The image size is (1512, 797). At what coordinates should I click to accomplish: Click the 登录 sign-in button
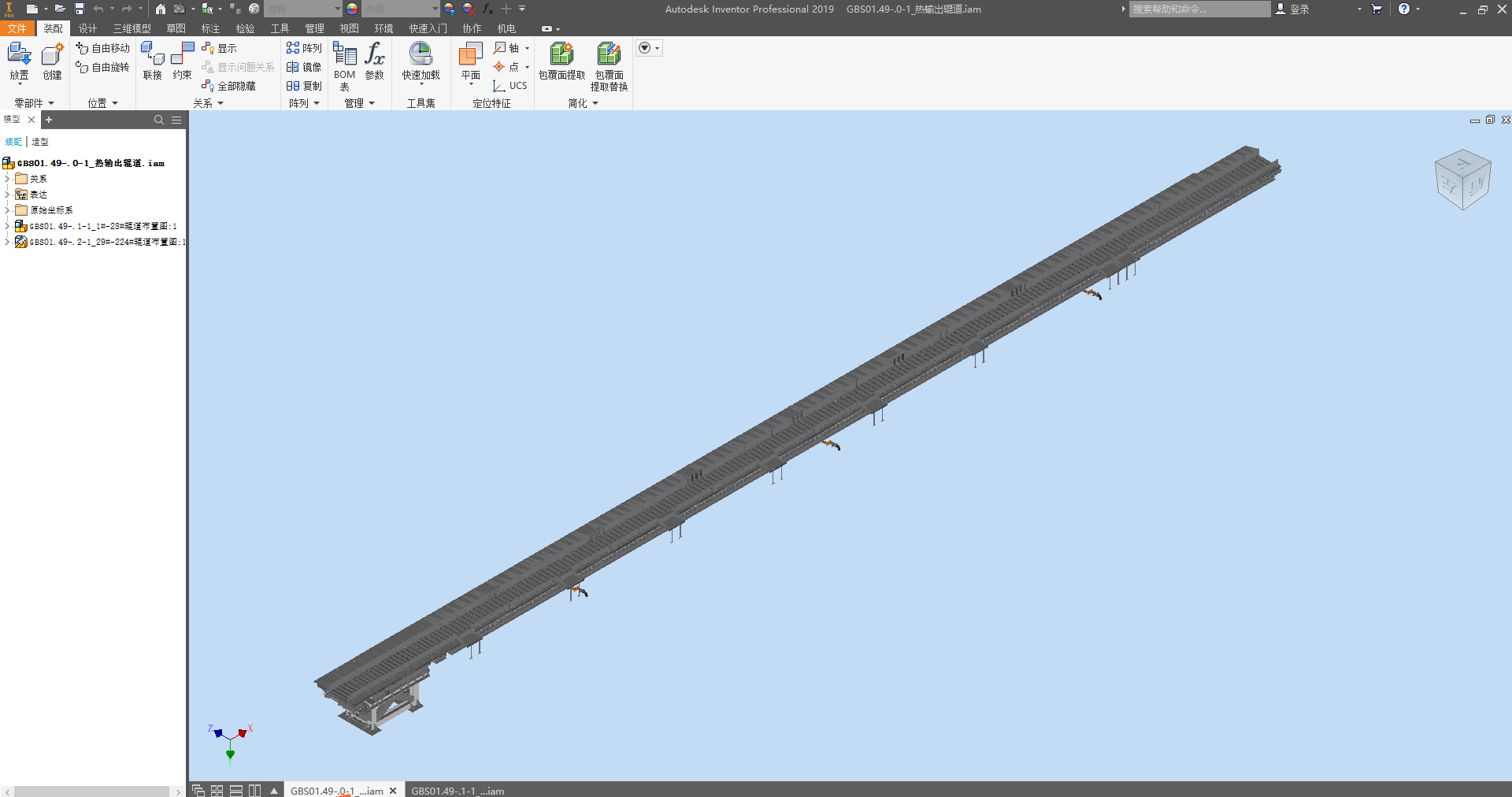click(1292, 9)
